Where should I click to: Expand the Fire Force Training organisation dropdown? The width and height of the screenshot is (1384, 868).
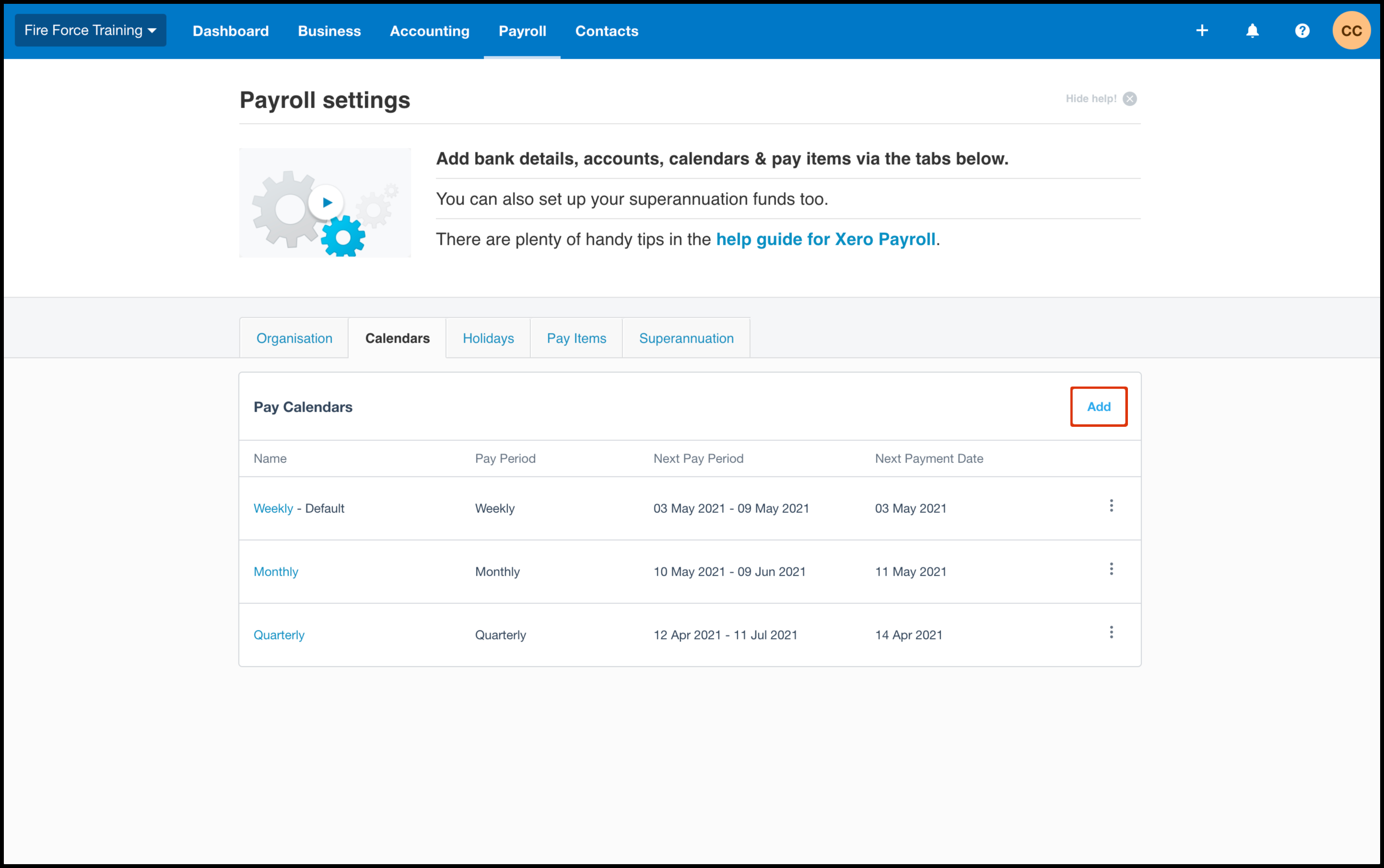[x=90, y=30]
